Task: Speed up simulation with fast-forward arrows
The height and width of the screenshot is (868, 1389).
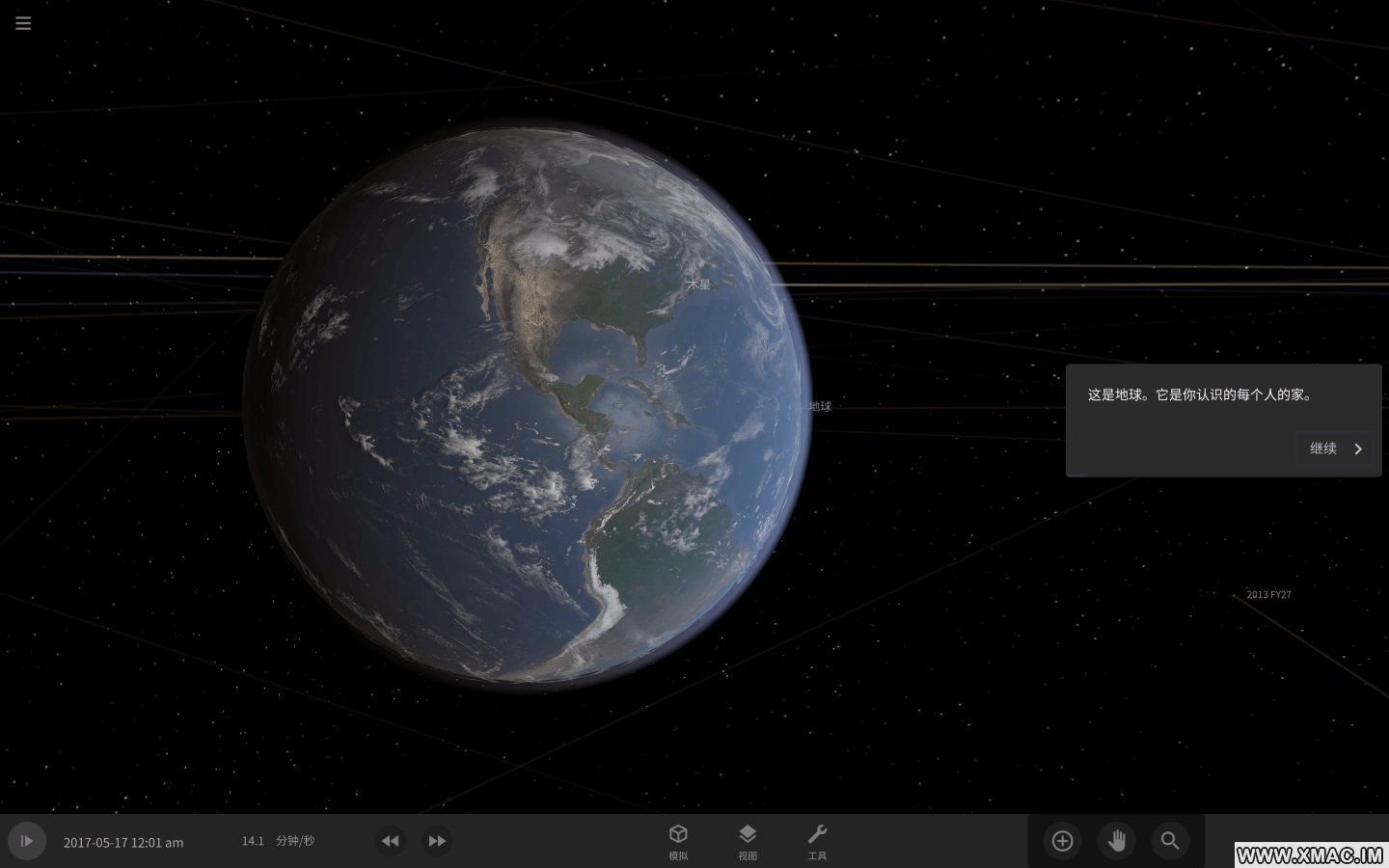Action: coord(437,841)
